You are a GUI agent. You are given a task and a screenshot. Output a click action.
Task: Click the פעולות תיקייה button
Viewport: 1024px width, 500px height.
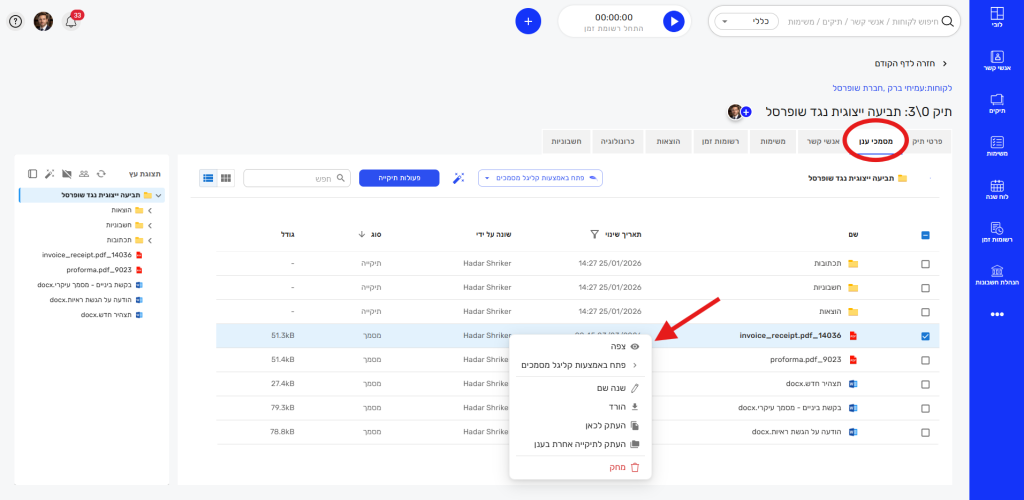(399, 178)
